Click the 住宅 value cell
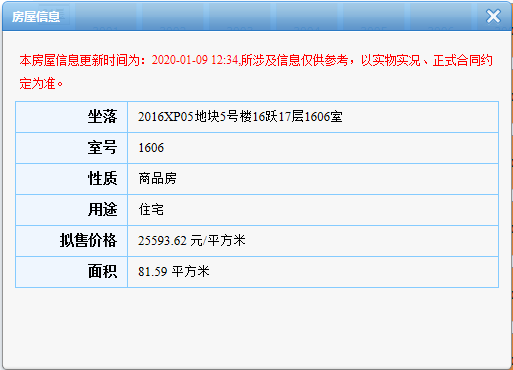The width and height of the screenshot is (513, 370). (313, 210)
